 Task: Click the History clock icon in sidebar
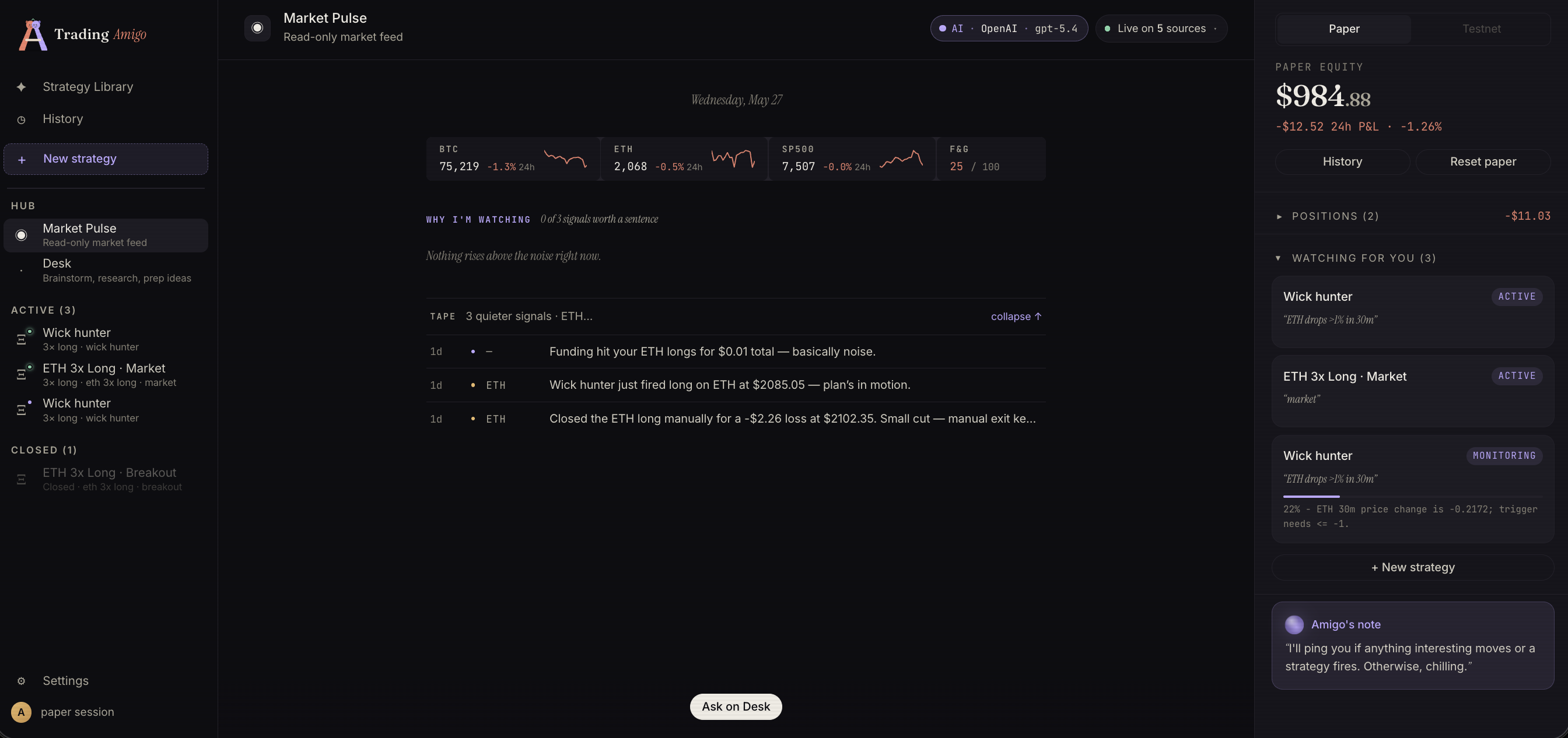point(22,120)
